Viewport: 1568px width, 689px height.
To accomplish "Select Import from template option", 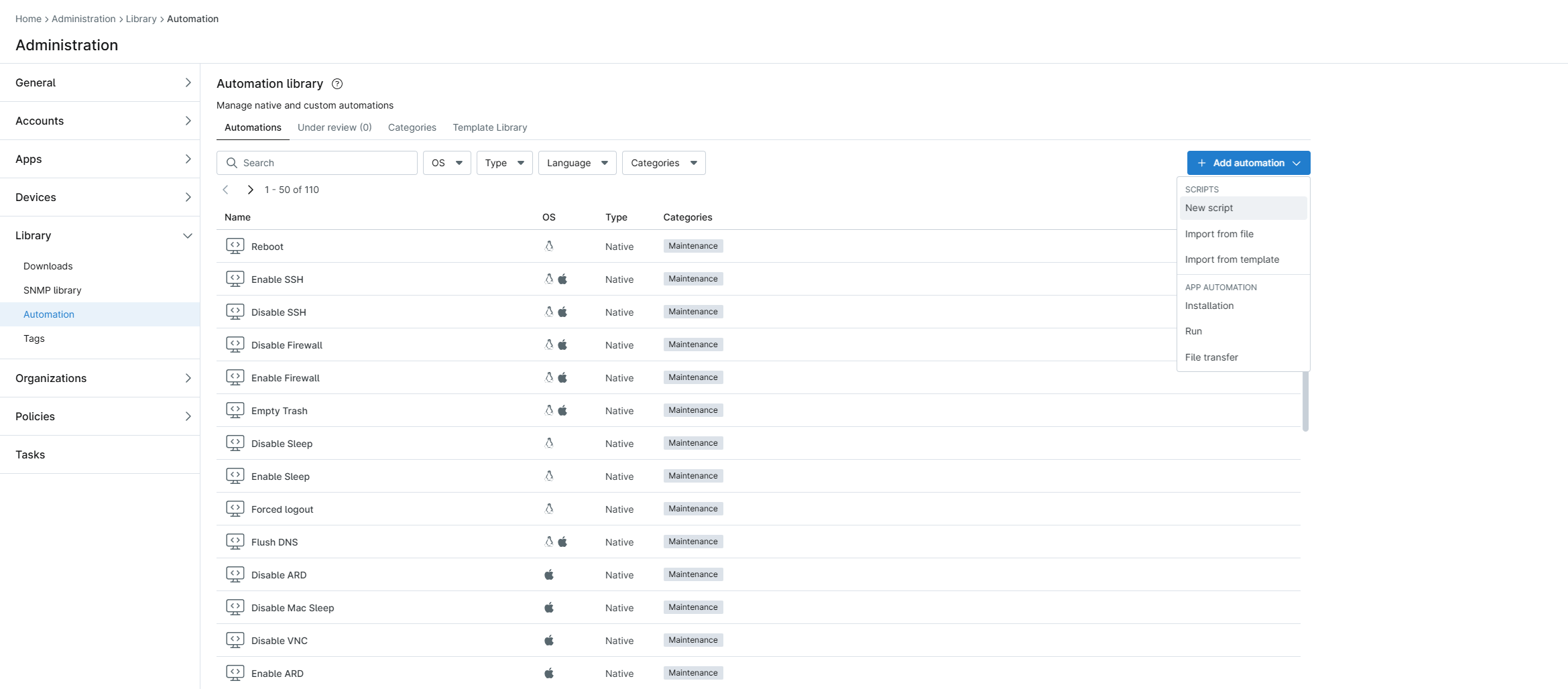I will (1244, 259).
